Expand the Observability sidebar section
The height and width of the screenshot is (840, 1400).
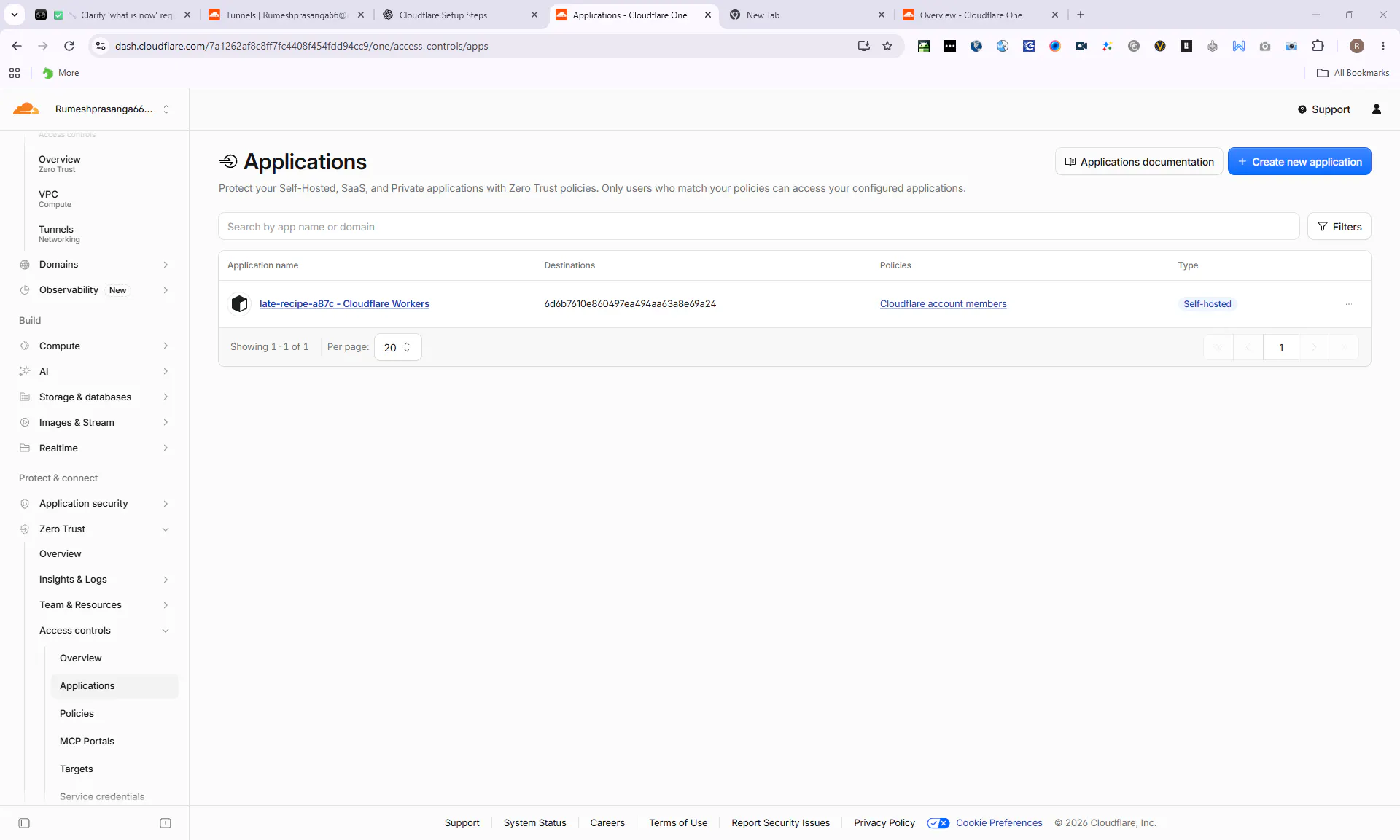[x=95, y=290]
